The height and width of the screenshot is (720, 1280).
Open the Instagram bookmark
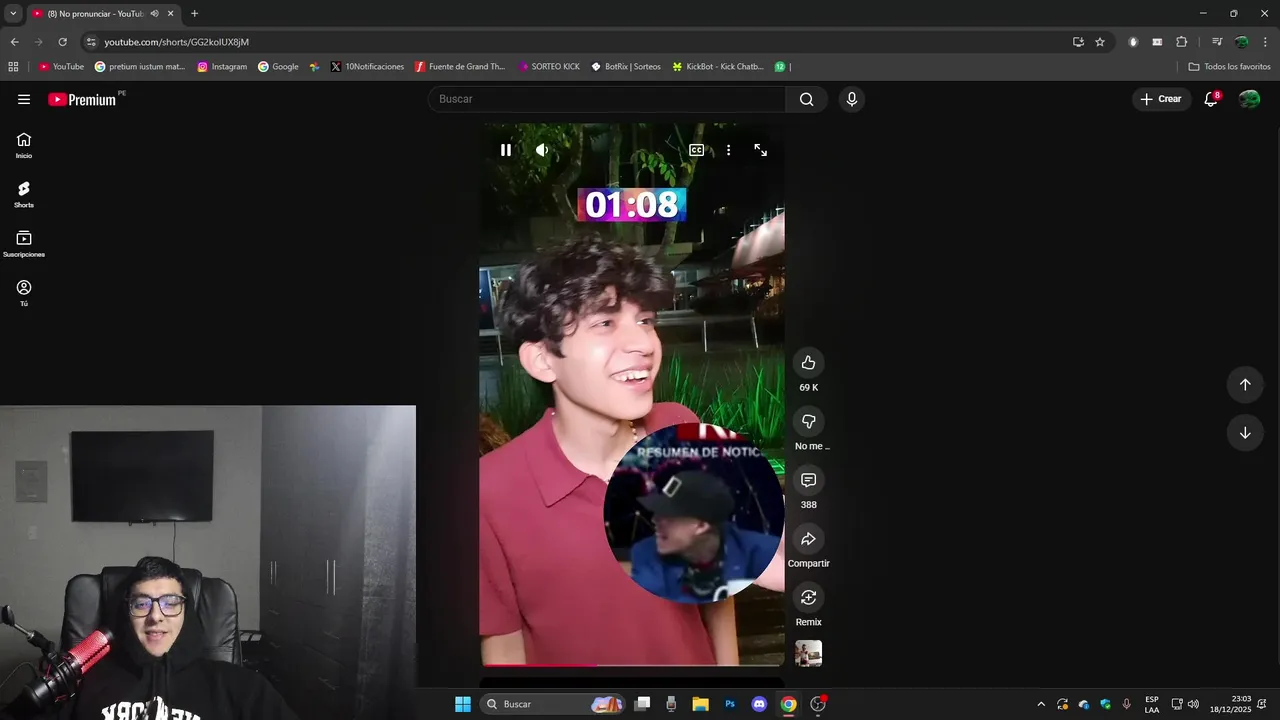(222, 67)
